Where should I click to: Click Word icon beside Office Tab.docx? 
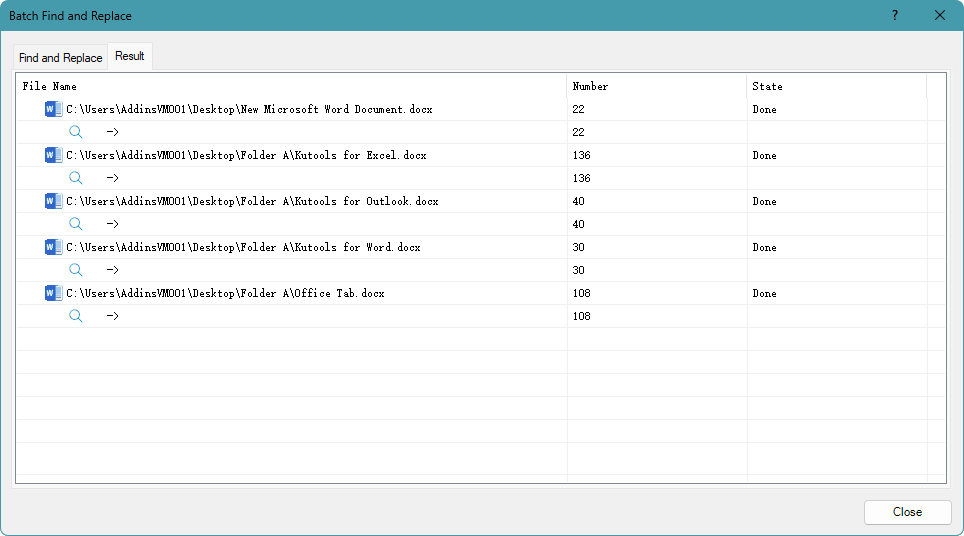tap(53, 293)
